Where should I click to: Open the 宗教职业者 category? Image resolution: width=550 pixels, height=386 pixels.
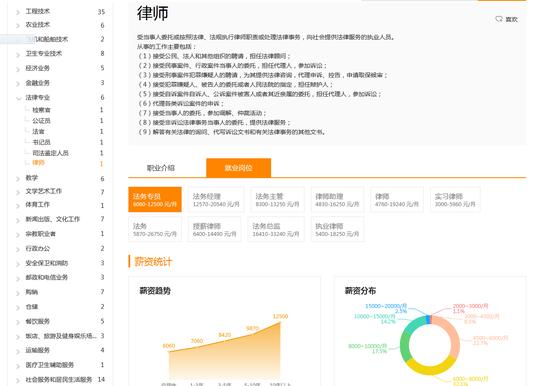[40, 234]
